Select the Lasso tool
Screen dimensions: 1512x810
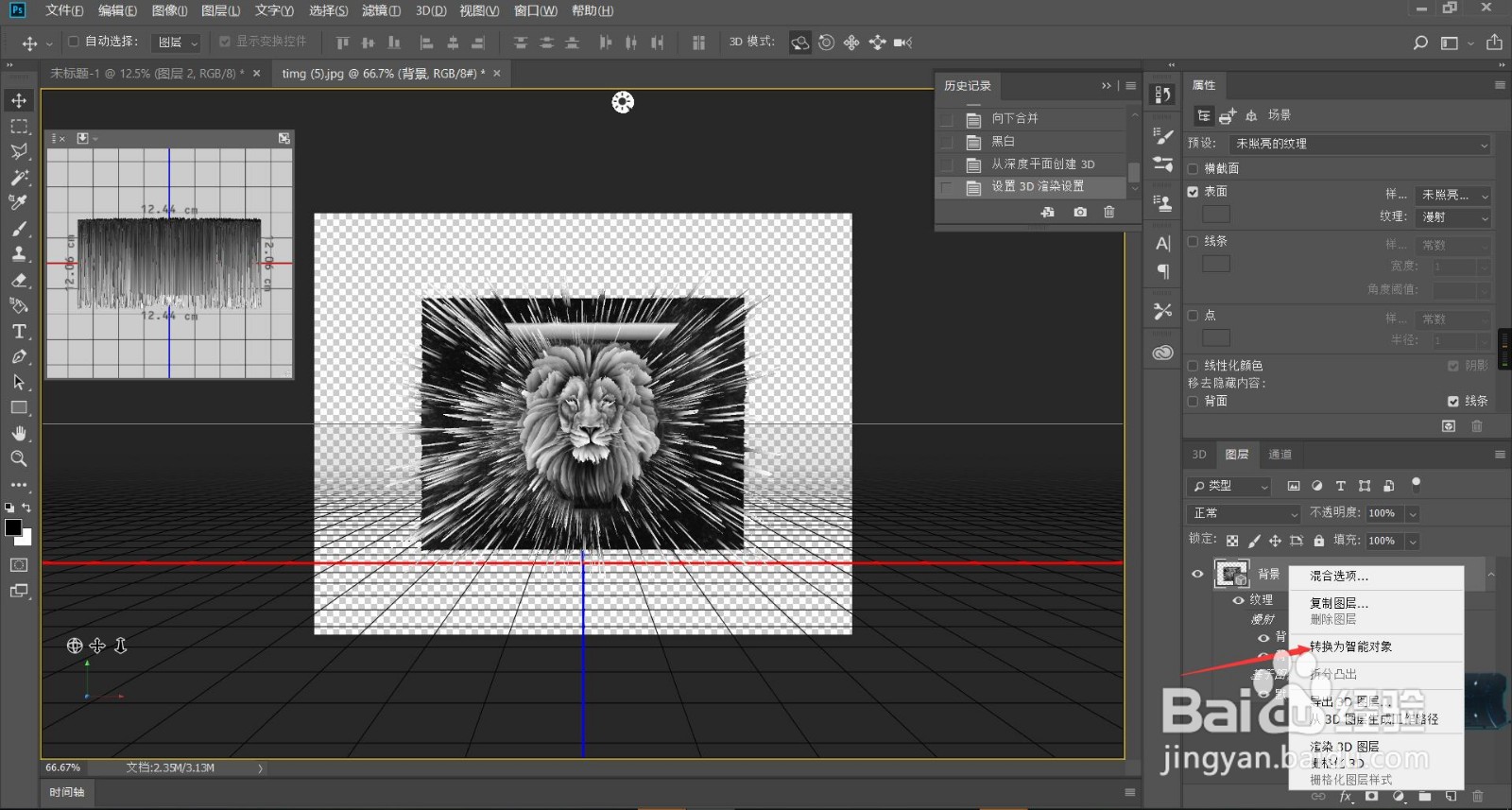[19, 151]
